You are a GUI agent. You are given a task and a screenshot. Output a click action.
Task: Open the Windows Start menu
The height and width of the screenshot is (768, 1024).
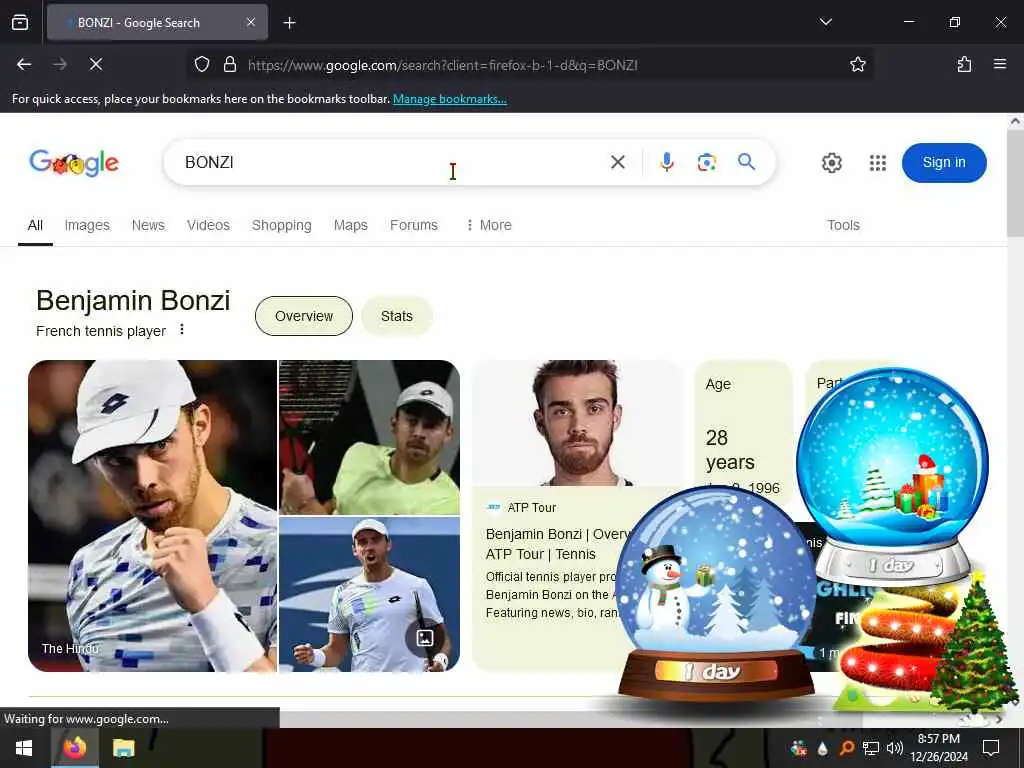coord(24,748)
